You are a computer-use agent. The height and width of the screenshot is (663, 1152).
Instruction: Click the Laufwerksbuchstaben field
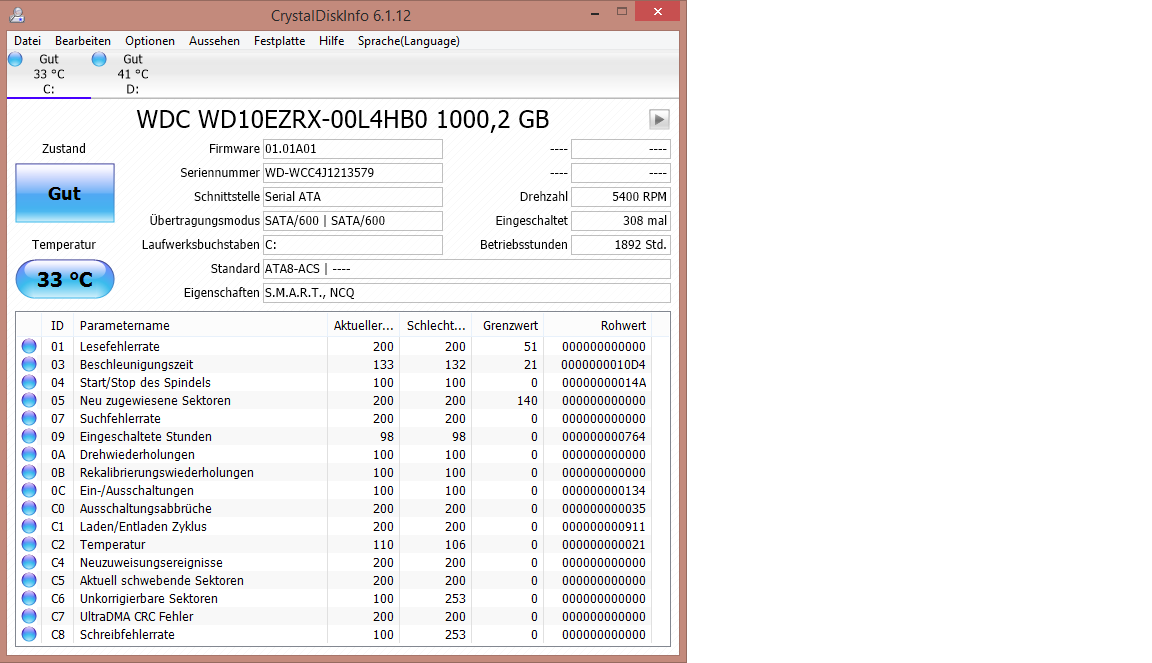[x=353, y=245]
